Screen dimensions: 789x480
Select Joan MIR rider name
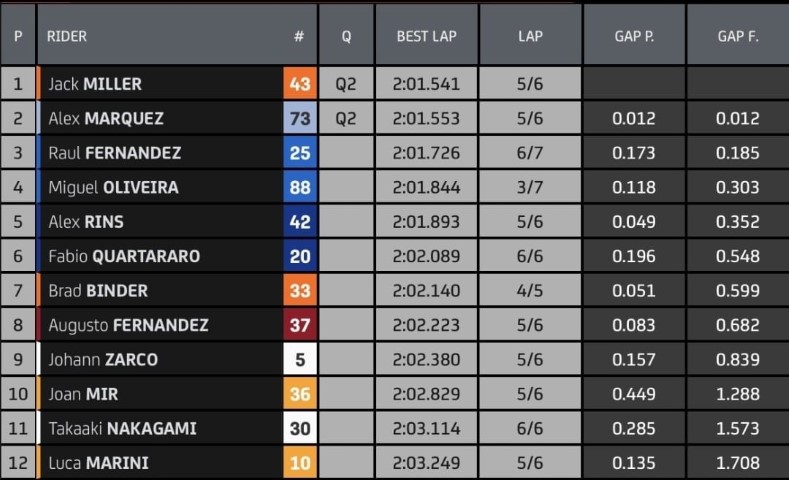(83, 394)
